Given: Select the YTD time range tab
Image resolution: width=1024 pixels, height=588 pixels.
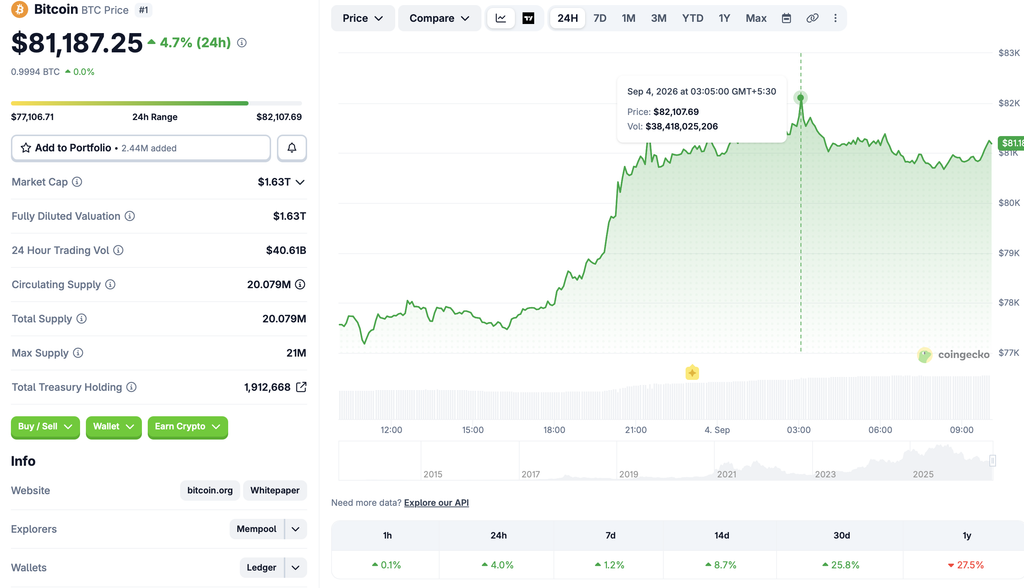Looking at the screenshot, I should 692,18.
